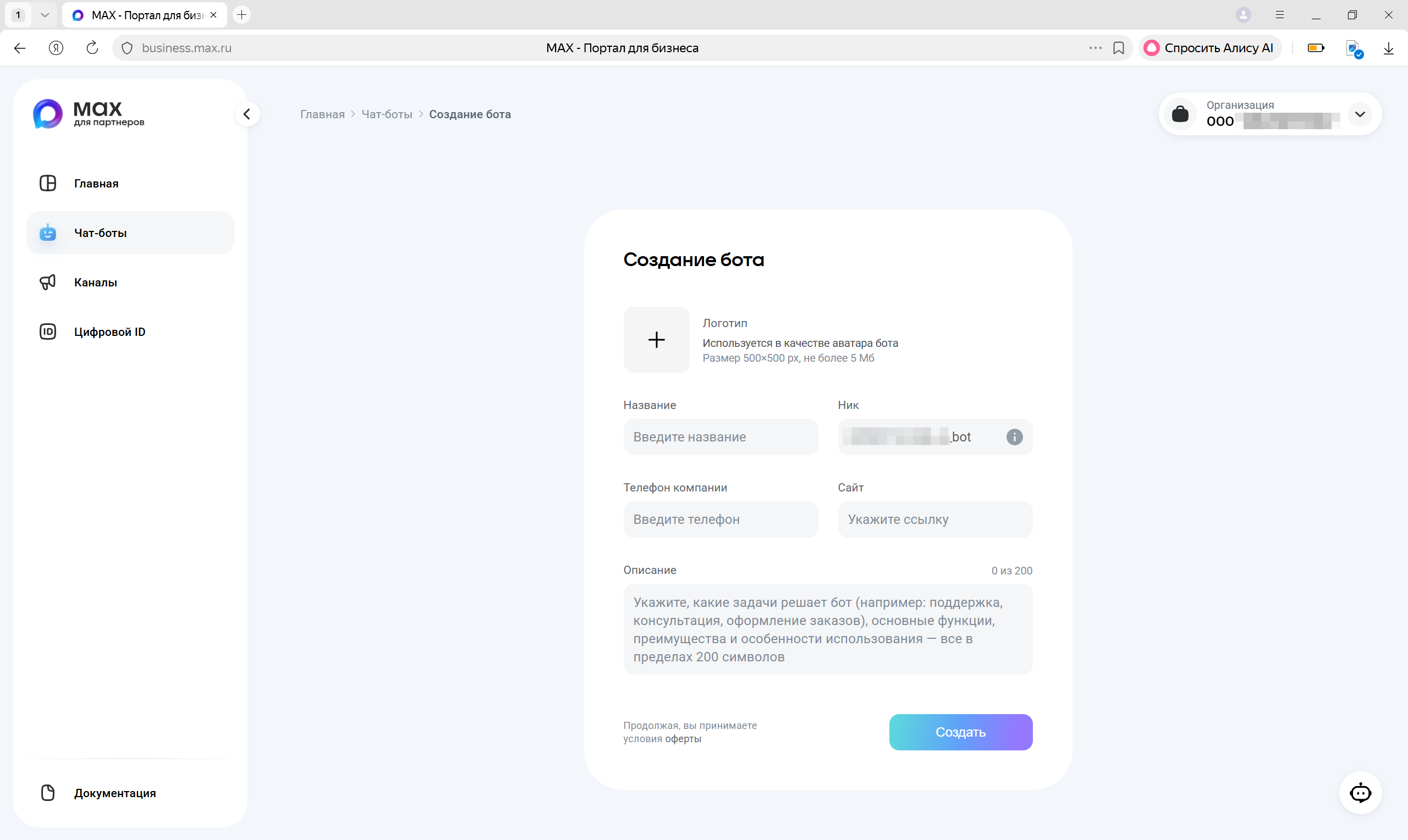
Task: Open the page options three-dots icon
Action: (x=1095, y=48)
